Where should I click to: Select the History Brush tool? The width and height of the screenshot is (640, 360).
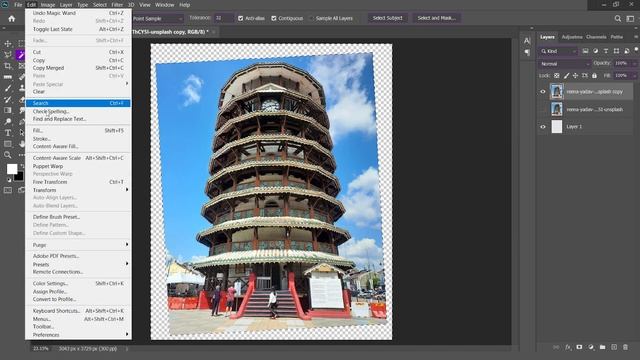click(8, 99)
